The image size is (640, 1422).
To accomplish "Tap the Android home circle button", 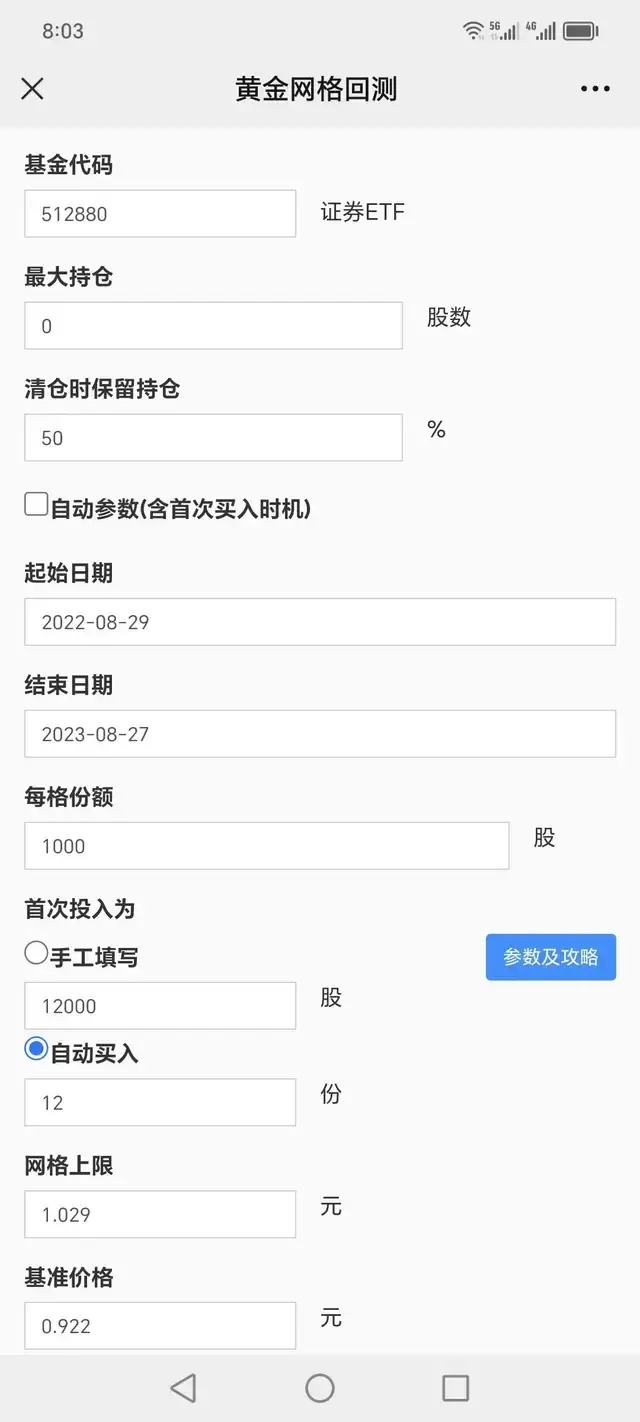I will [320, 1387].
